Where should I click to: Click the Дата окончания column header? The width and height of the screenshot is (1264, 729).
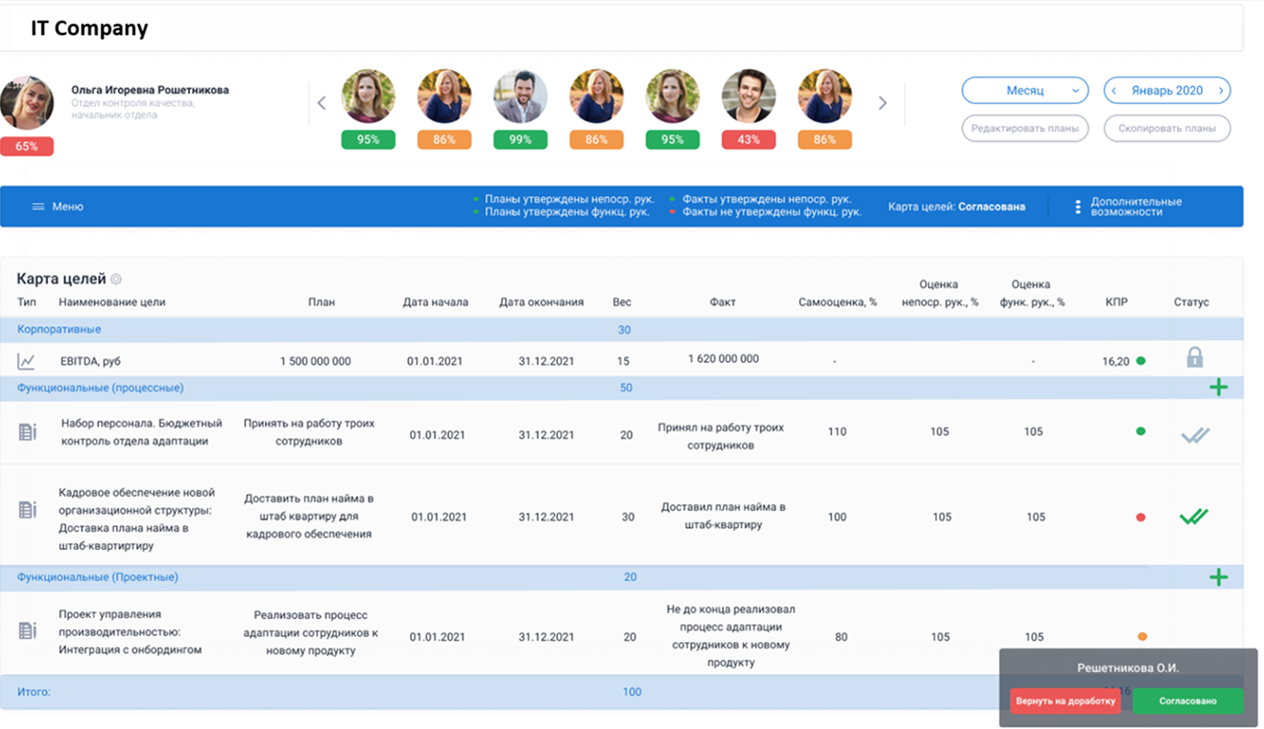pyautogui.click(x=541, y=302)
